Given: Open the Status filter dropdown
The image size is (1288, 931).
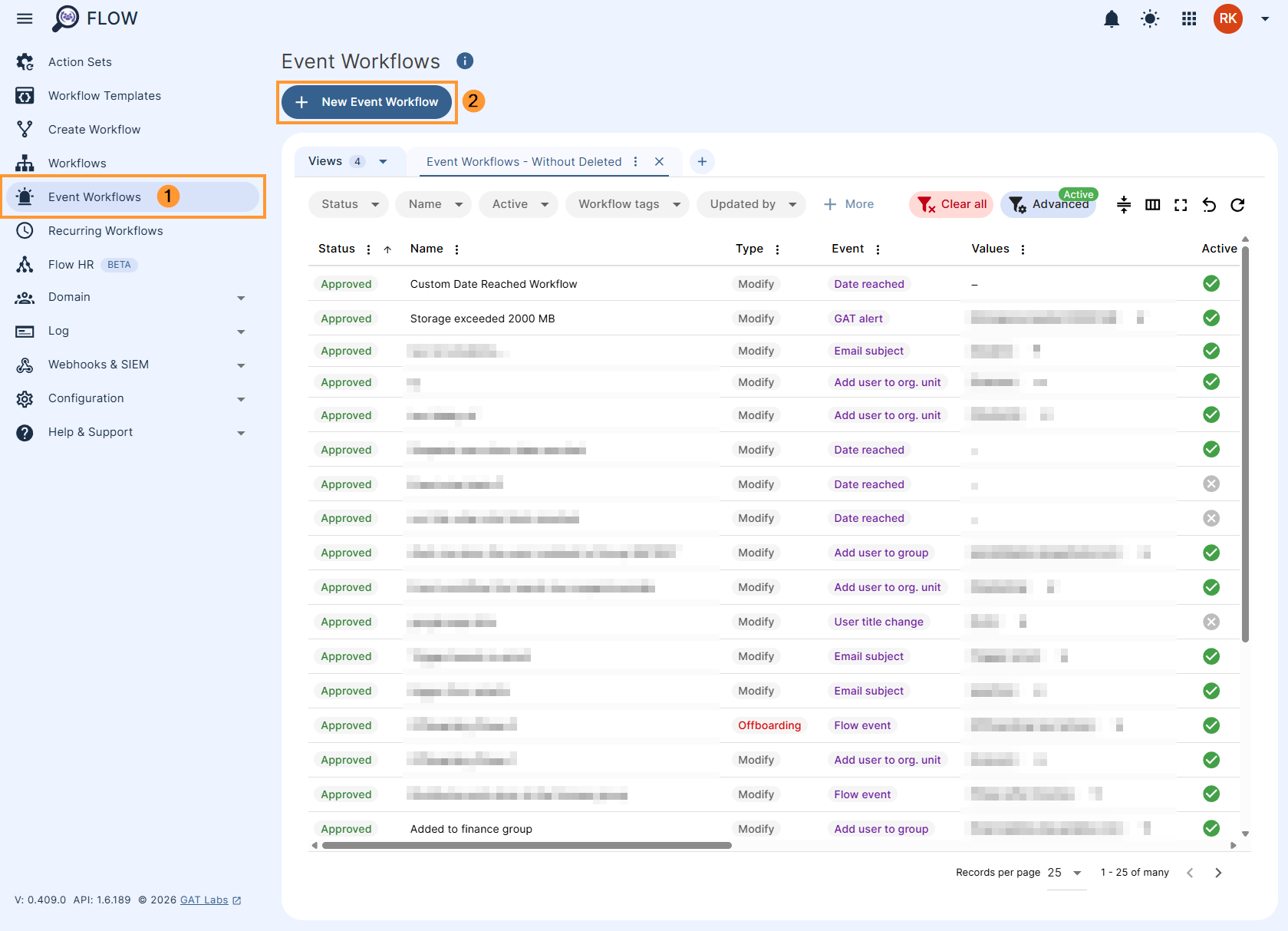Looking at the screenshot, I should click(348, 204).
